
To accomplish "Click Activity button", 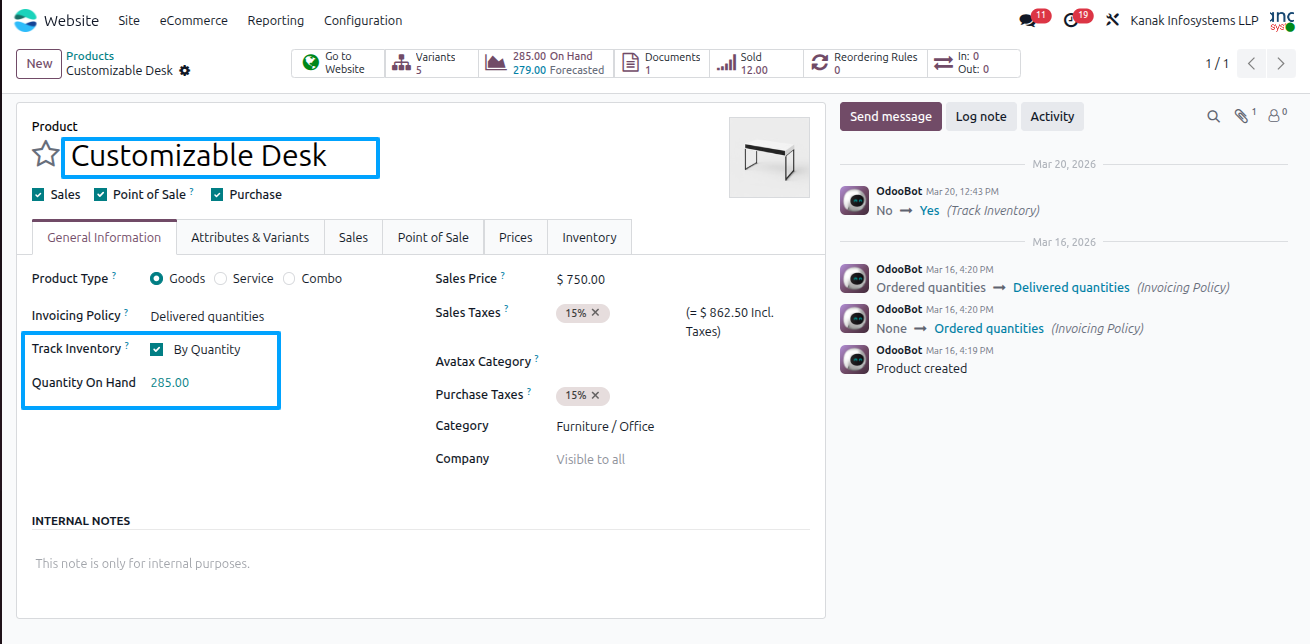I will click(x=1052, y=117).
